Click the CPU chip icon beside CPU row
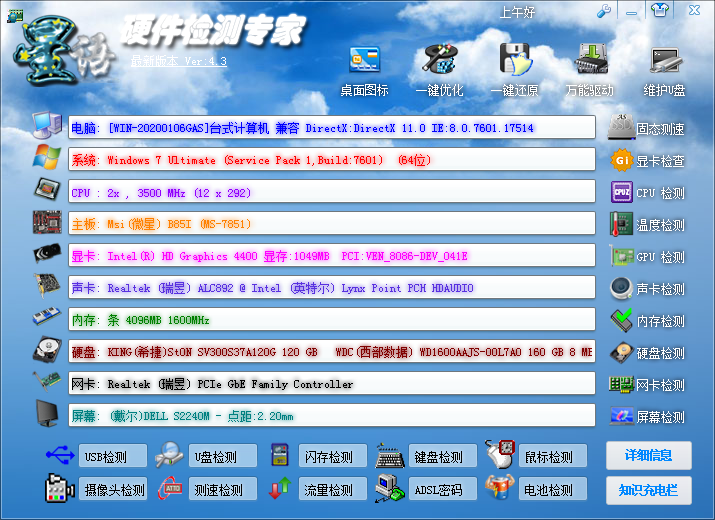The image size is (715, 520). [47, 189]
